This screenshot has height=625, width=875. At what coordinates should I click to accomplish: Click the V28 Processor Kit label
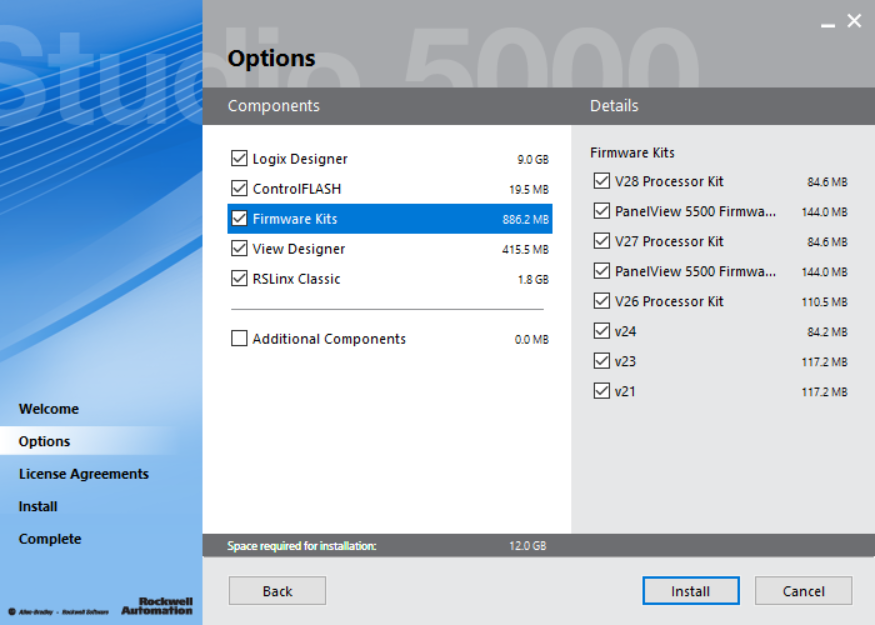pyautogui.click(x=669, y=181)
